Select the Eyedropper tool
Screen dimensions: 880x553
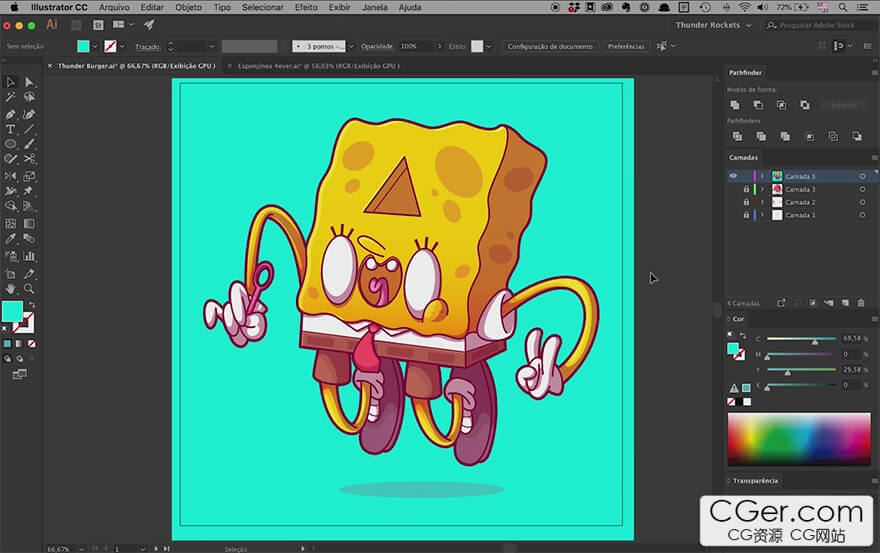click(x=10, y=239)
